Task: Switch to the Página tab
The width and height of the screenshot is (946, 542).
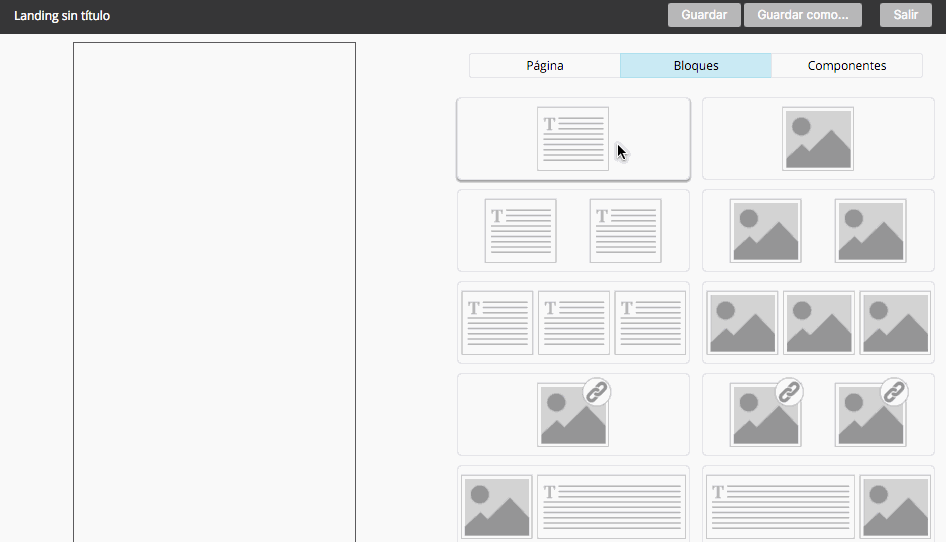Action: click(545, 66)
